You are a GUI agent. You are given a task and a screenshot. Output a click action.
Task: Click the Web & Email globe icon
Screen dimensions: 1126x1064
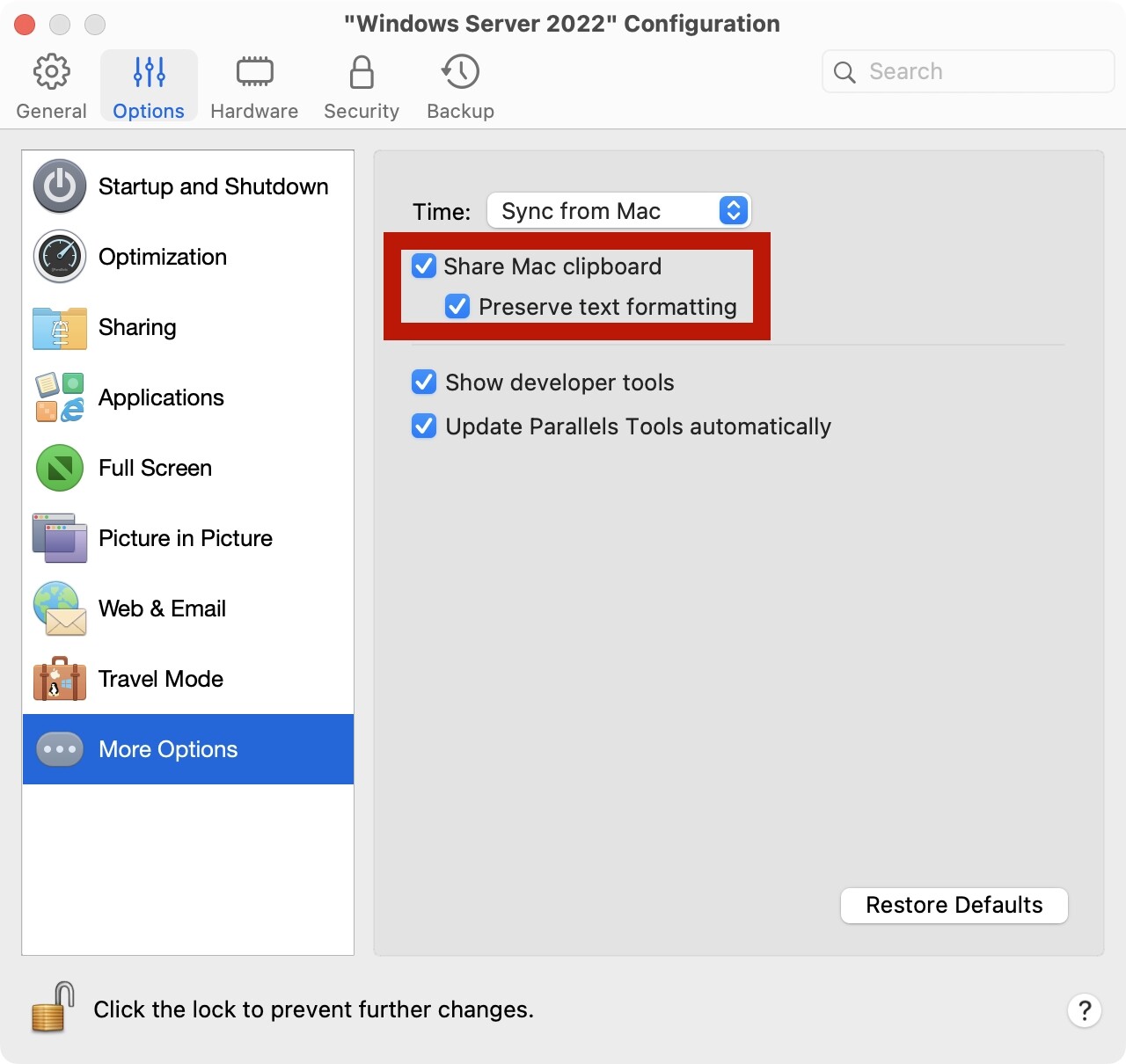click(60, 609)
